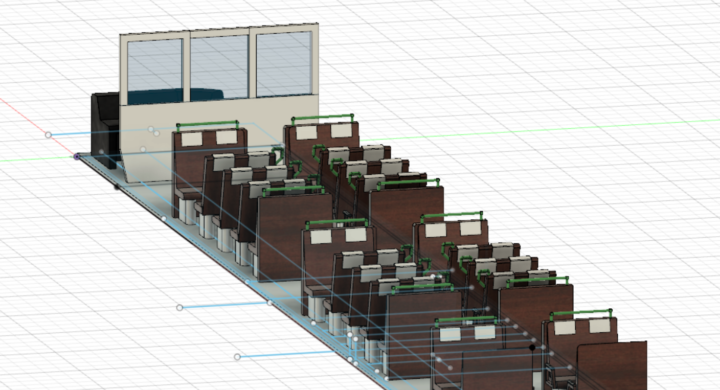Click the teal object behind the windows
720x390 pixels.
(176, 96)
